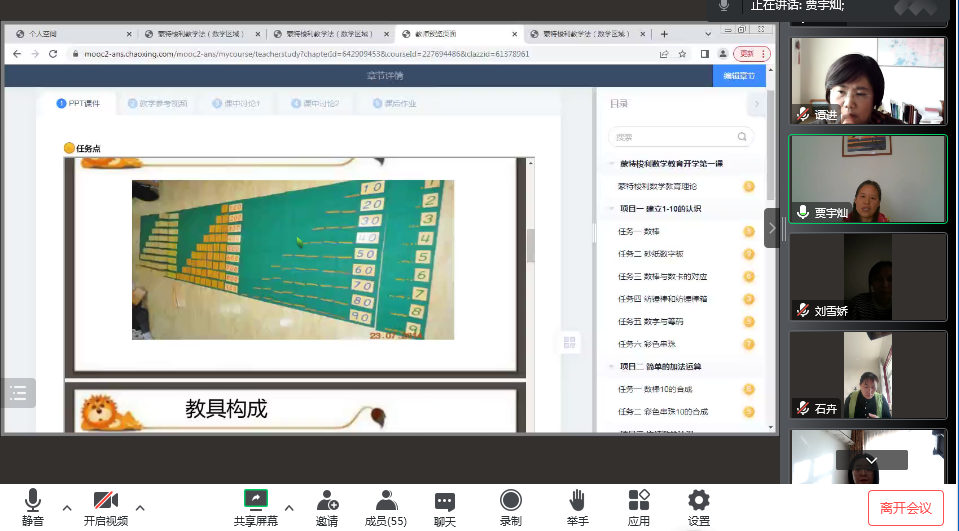Open the 应用 apps icon
Viewport: 959px width, 531px height.
click(638, 501)
